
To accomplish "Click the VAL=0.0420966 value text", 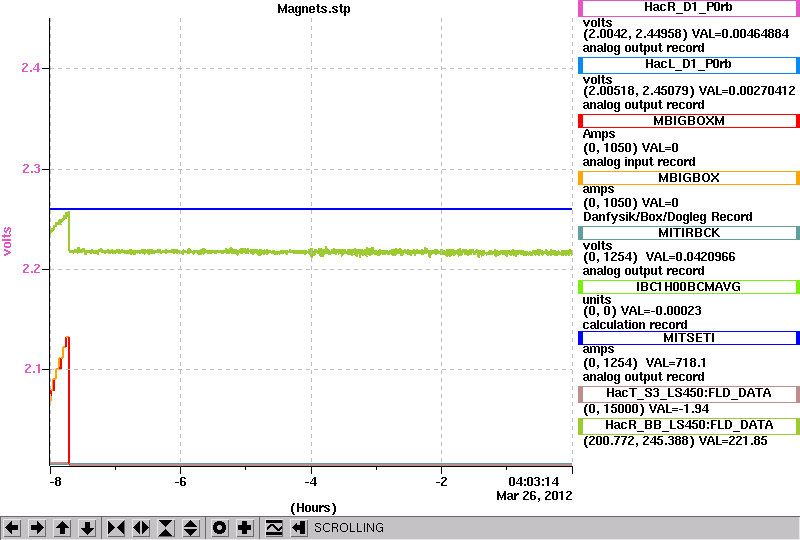I will [x=690, y=257].
